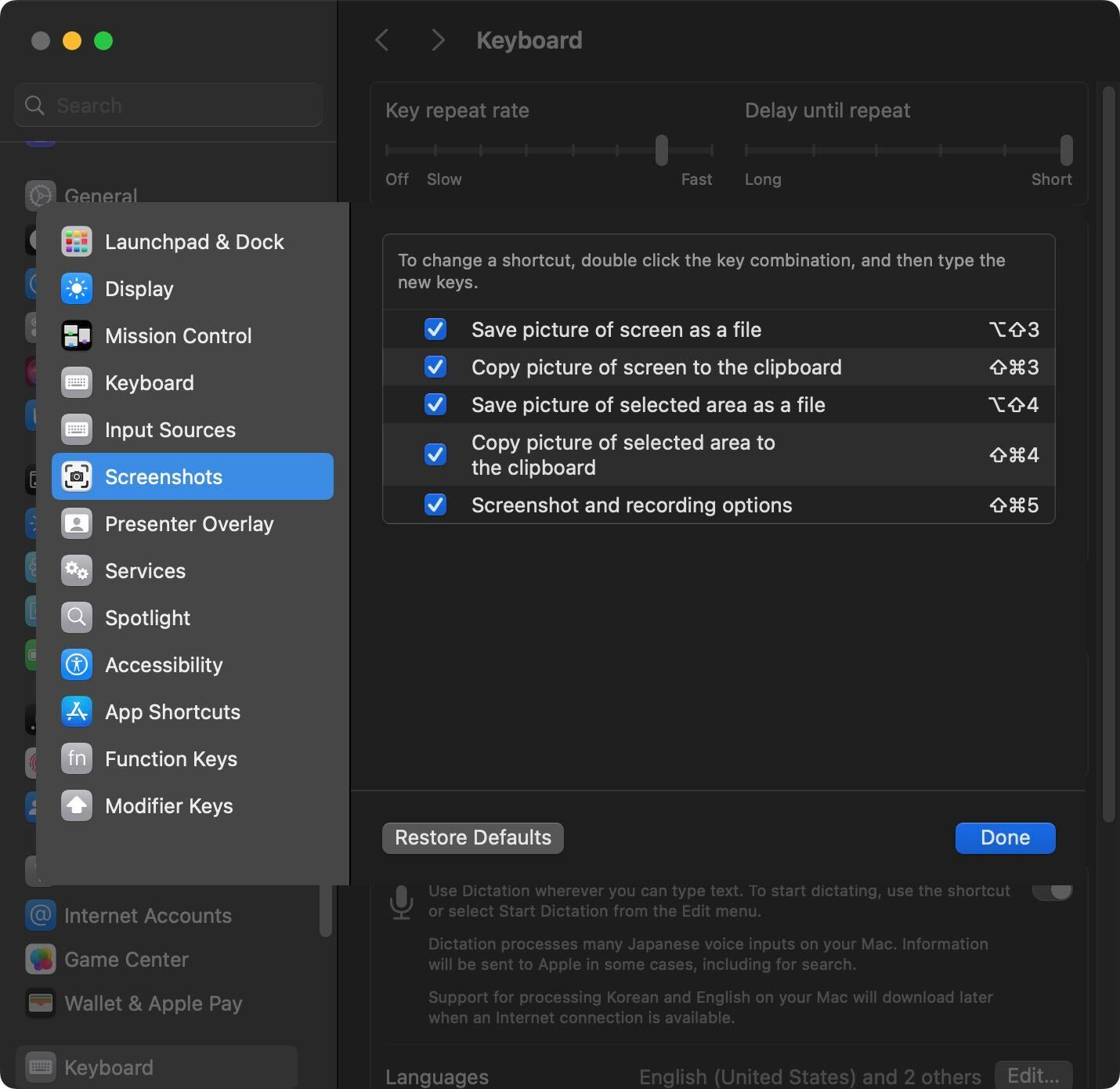Click the Search field

click(168, 105)
